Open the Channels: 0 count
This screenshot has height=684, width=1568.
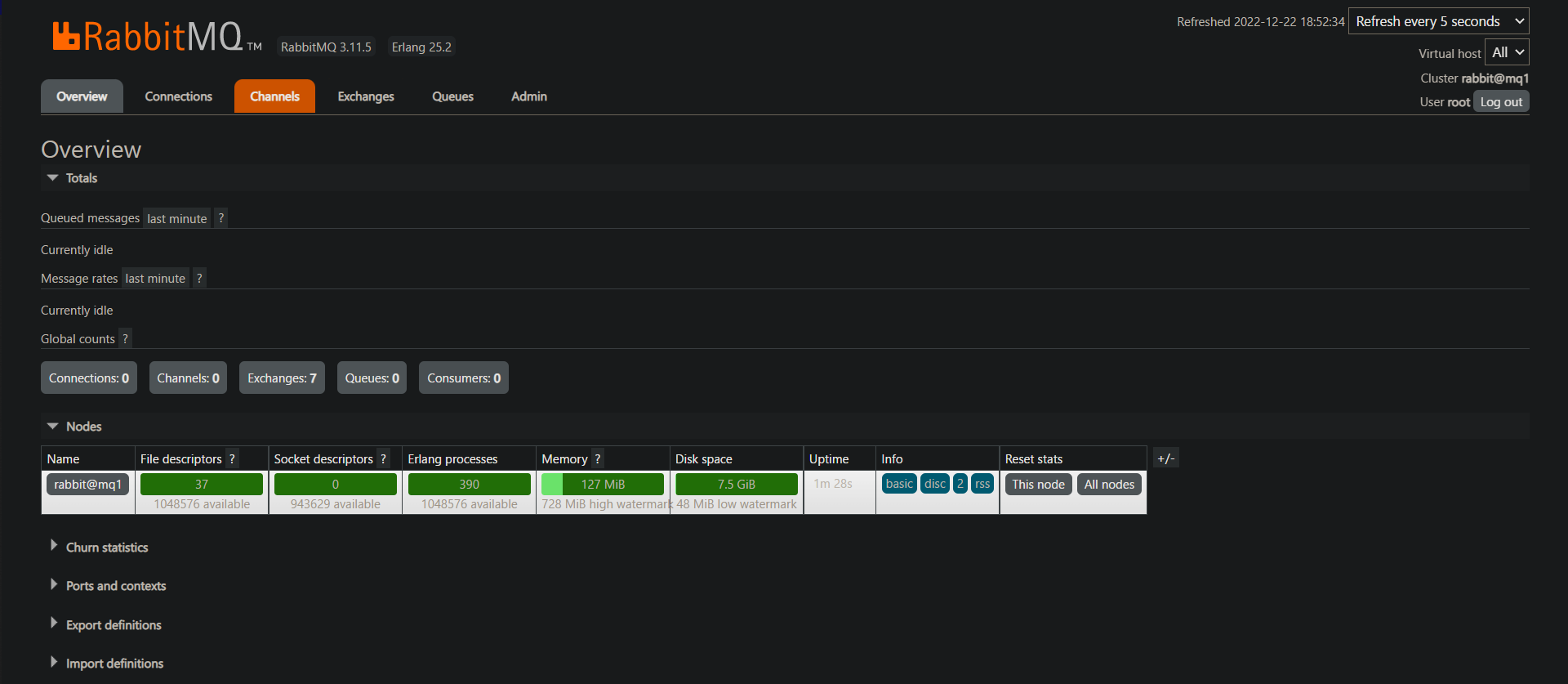coord(188,378)
